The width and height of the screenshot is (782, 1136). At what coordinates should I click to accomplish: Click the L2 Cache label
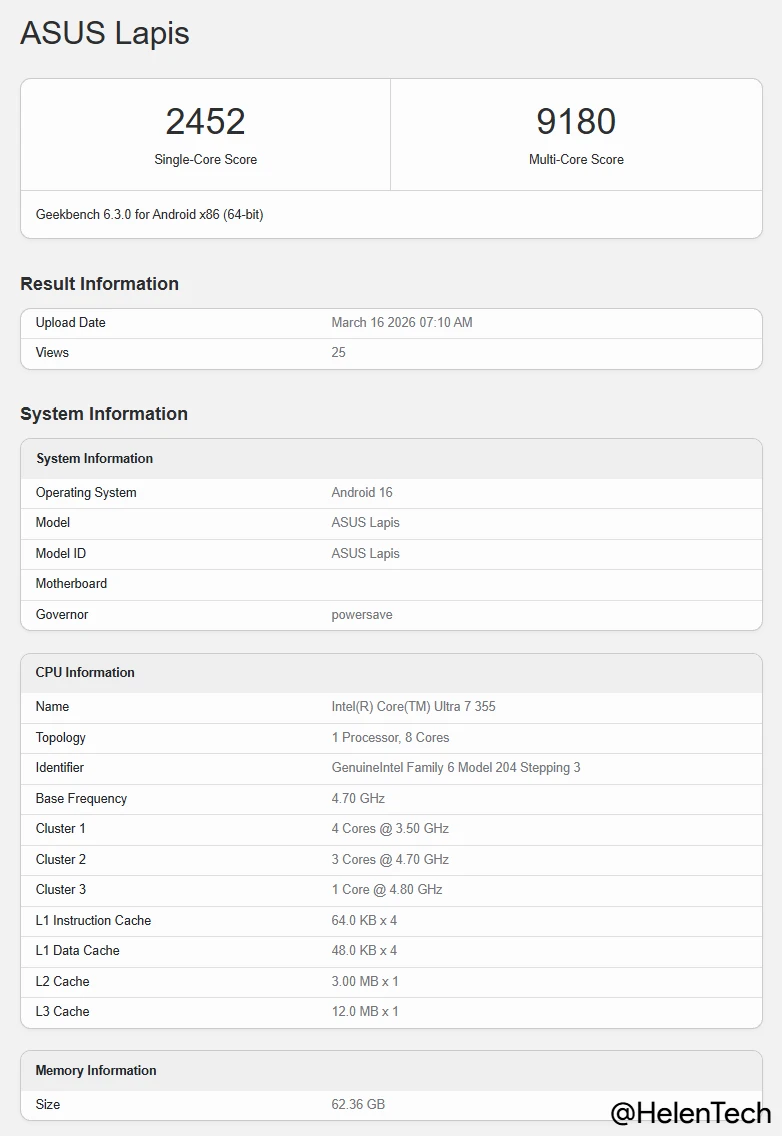tap(62, 982)
